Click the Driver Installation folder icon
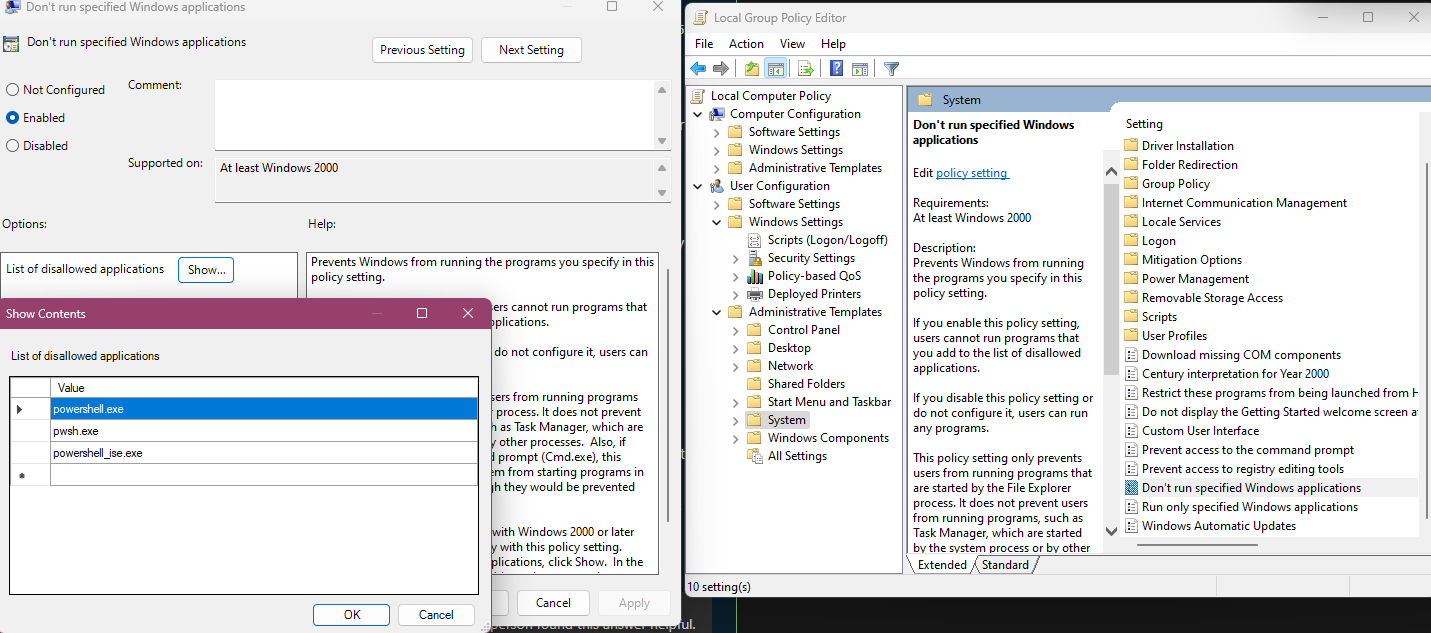Screen dimensions: 1431x633 [1131, 146]
